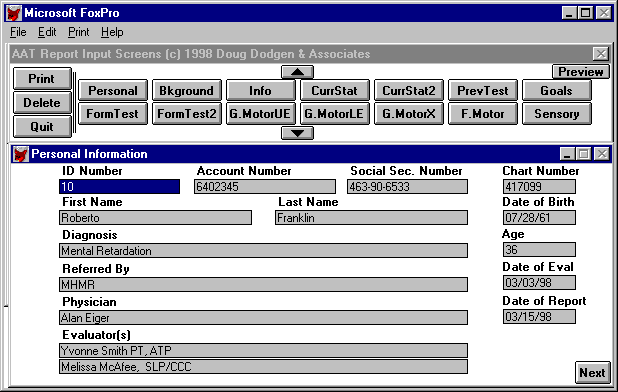Go to the Next screen
This screenshot has width=618, height=392.
592,372
